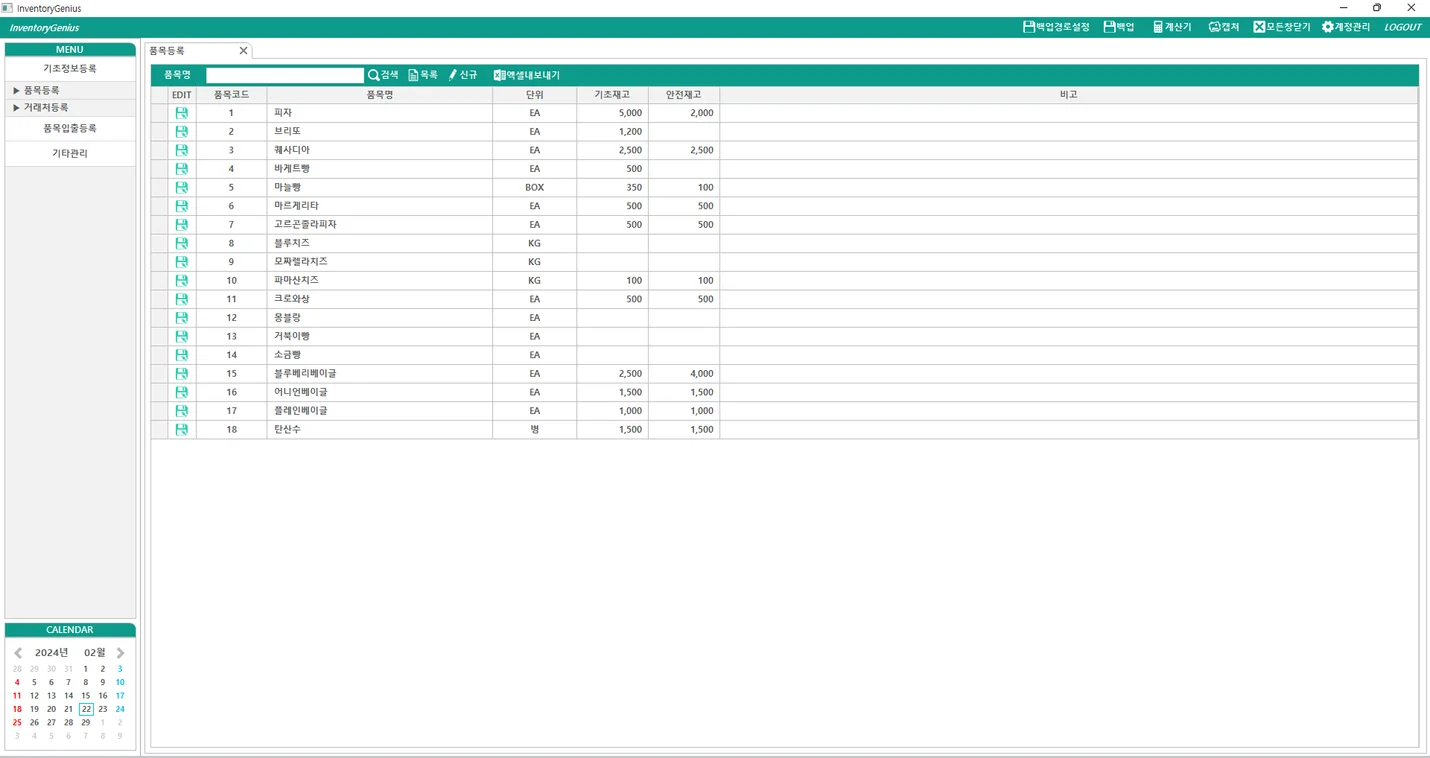Click the 검색 search button
The image size is (1430, 758).
pyautogui.click(x=383, y=75)
